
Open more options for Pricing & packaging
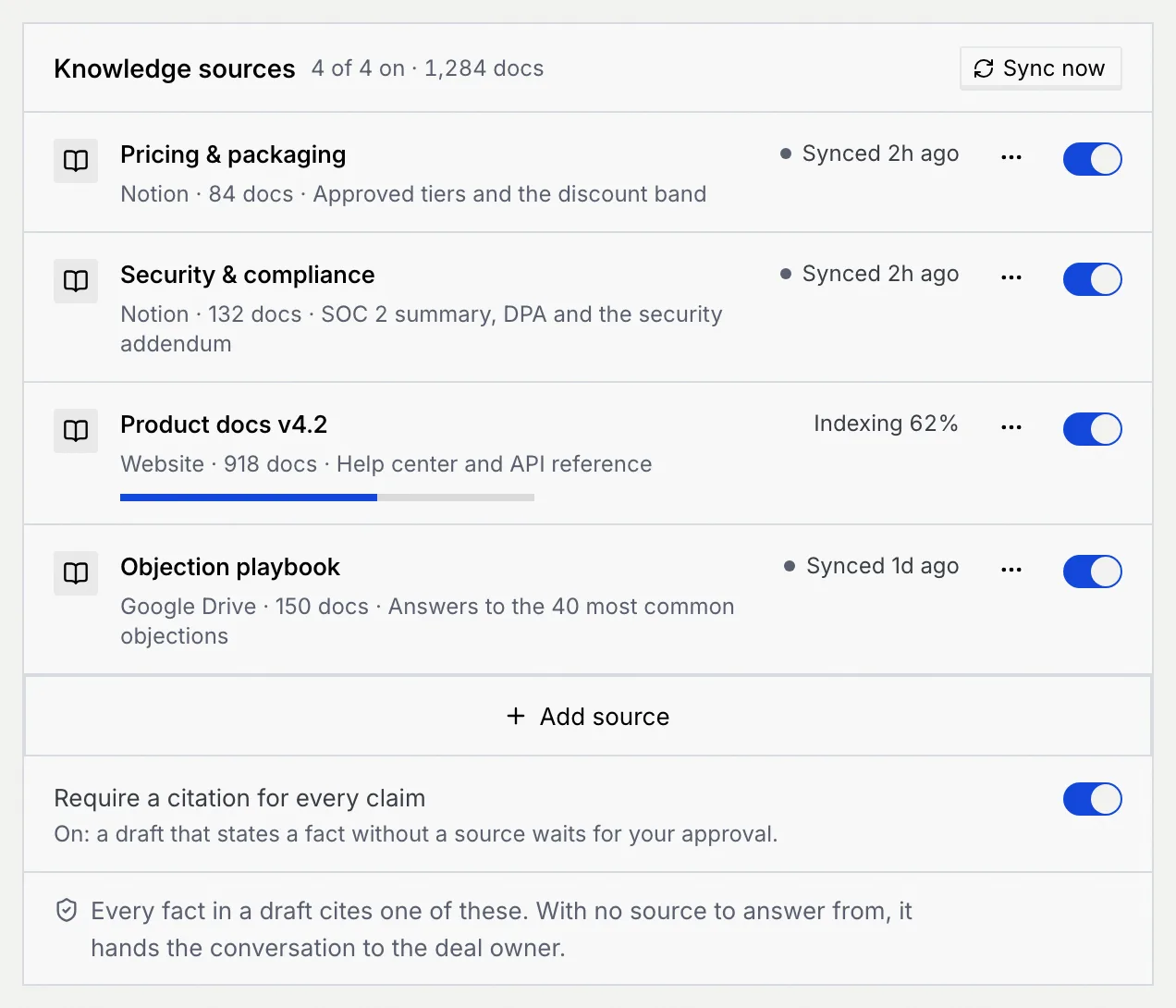point(1011,158)
